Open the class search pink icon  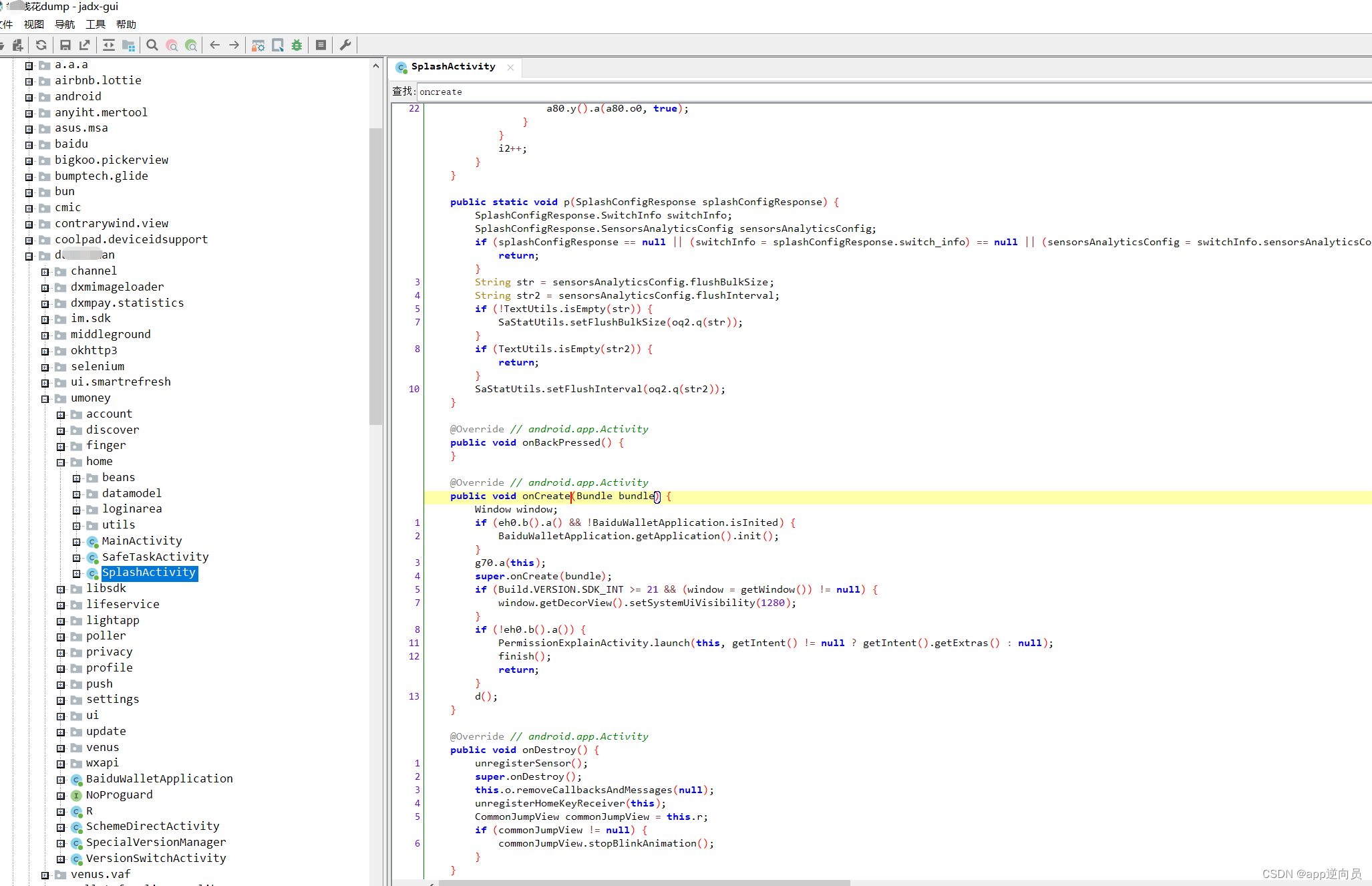[172, 45]
